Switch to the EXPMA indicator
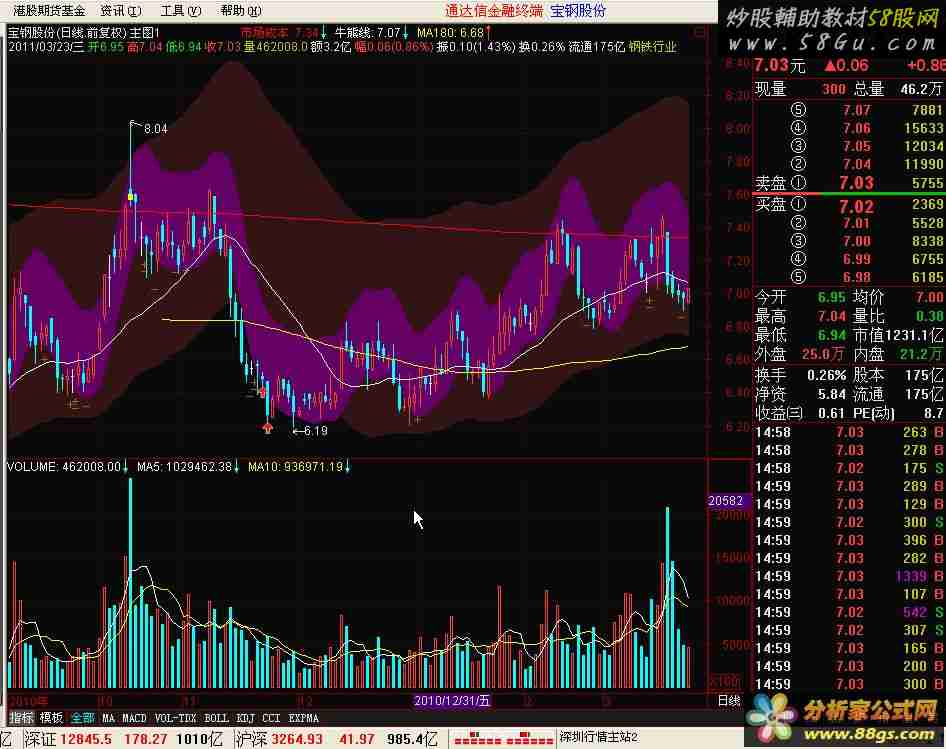 click(x=303, y=718)
